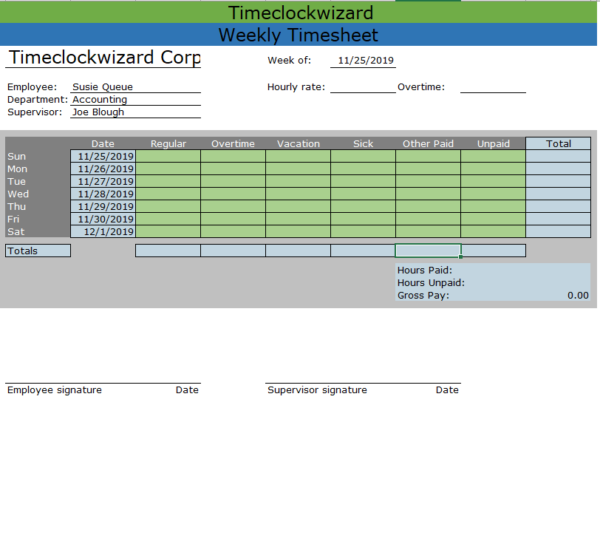Click the Wed row label

18,194
